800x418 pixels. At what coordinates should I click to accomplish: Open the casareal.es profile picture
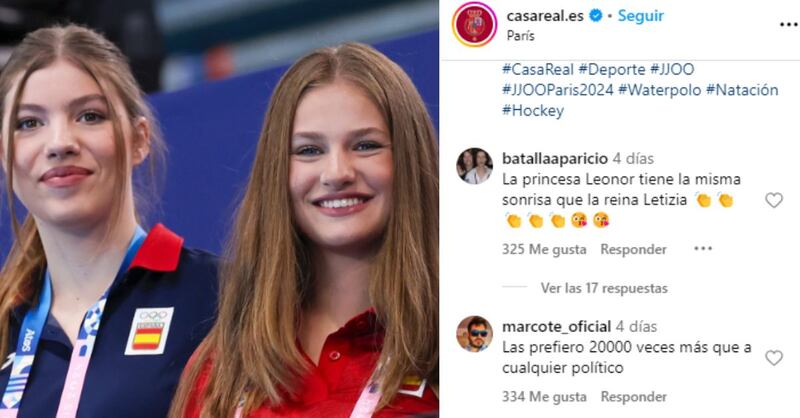474,24
